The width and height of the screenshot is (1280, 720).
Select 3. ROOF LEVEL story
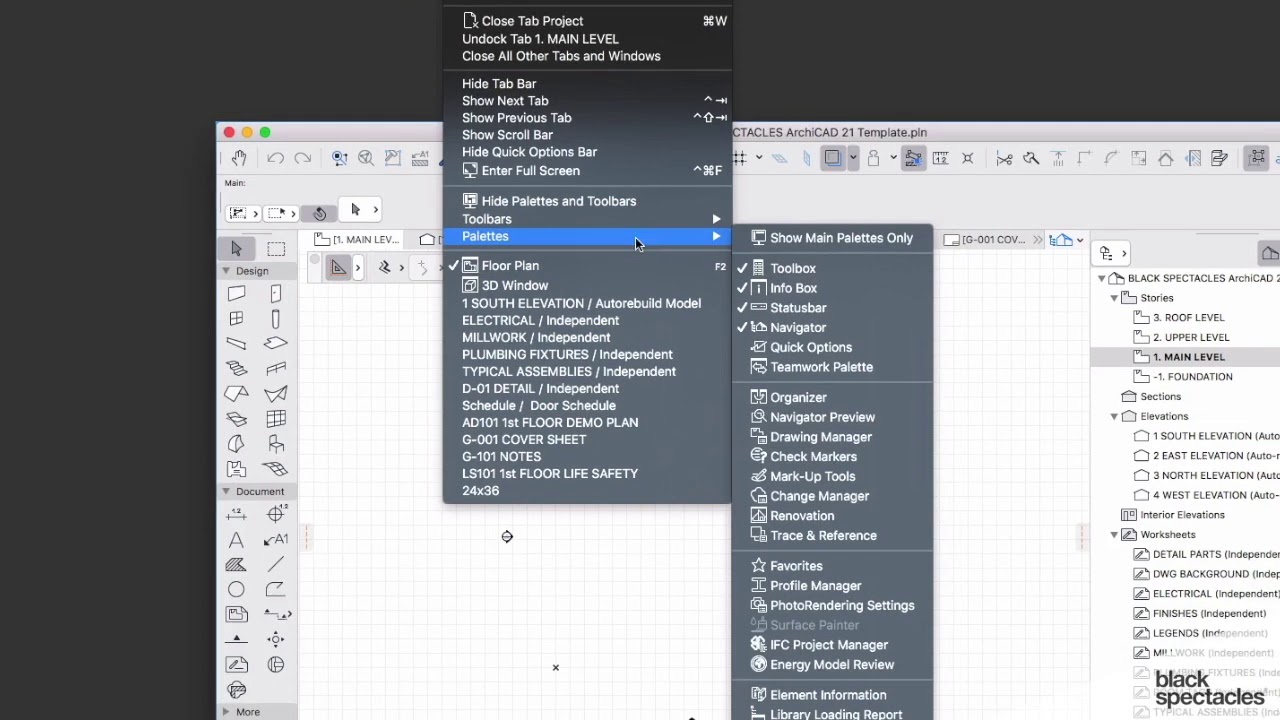click(1188, 318)
